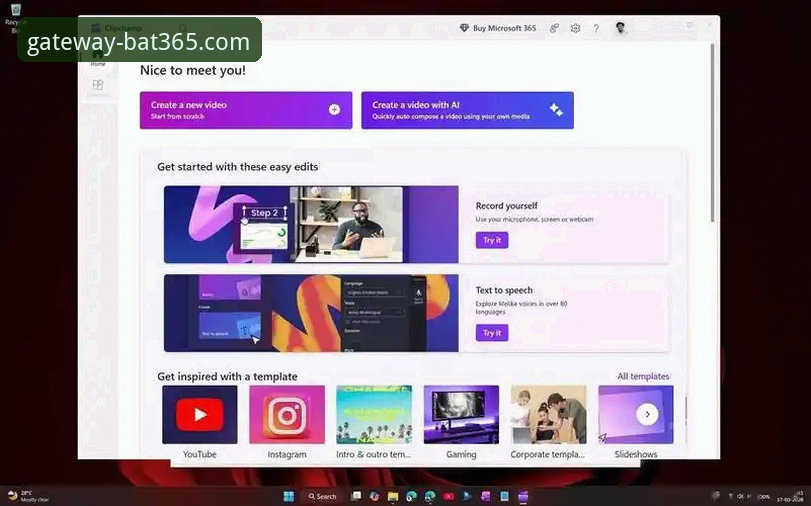Select the Corporate templates thumbnail
The image size is (811, 506).
[x=548, y=414]
